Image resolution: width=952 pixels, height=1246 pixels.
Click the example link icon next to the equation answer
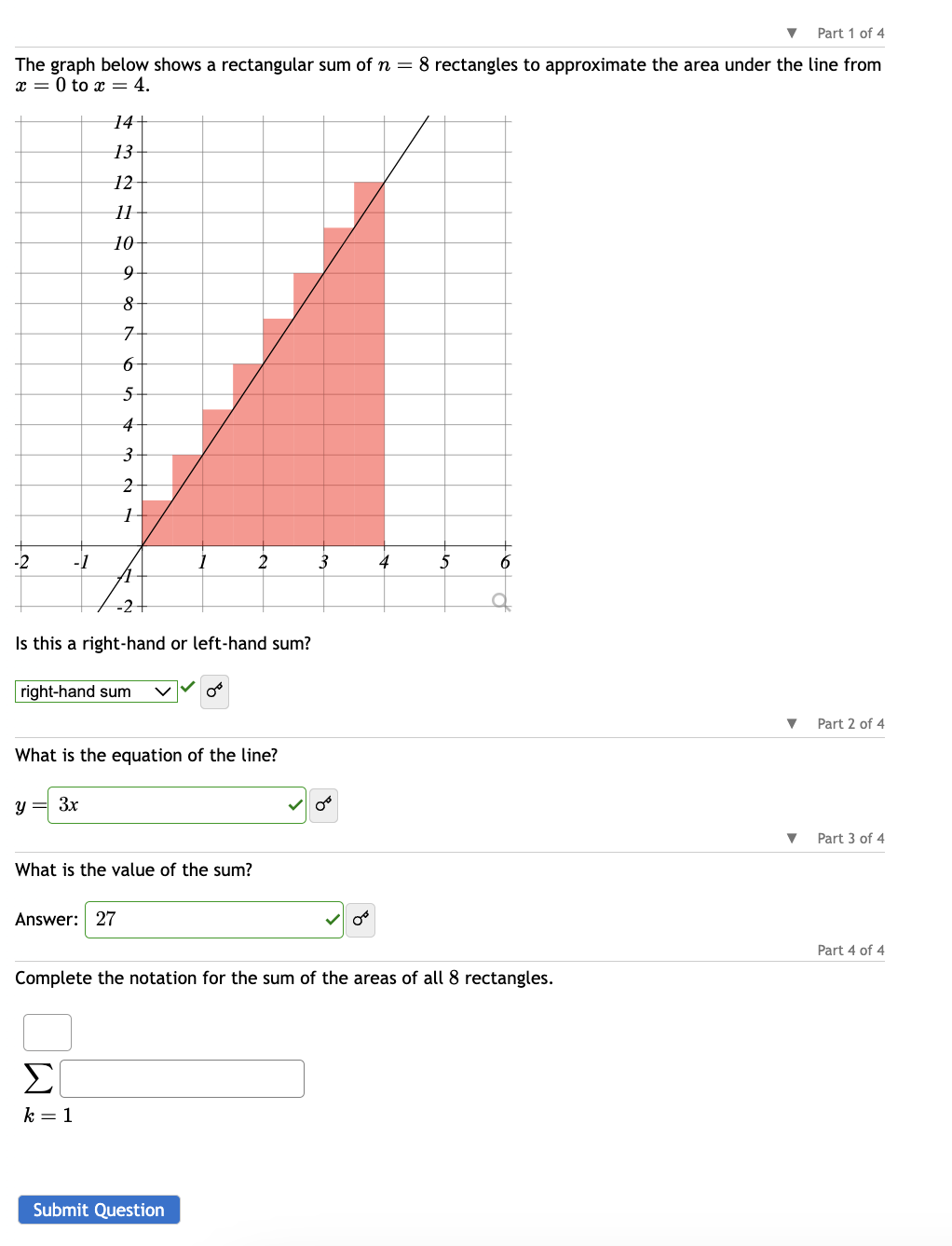tap(322, 804)
